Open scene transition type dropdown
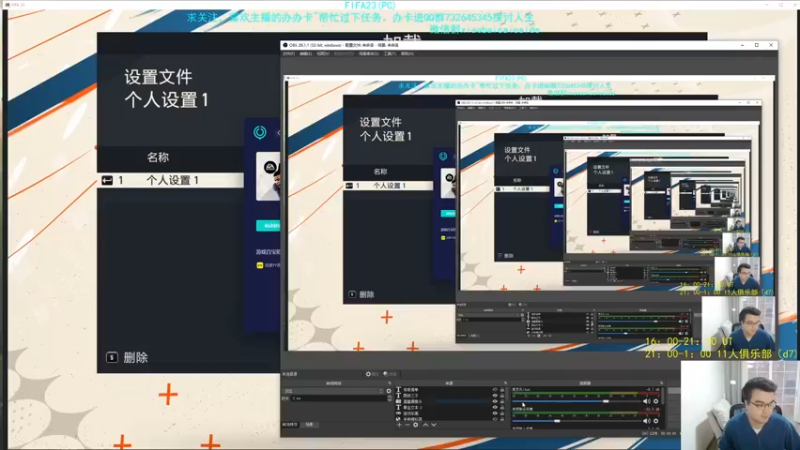The image size is (800, 450). pyautogui.click(x=333, y=391)
